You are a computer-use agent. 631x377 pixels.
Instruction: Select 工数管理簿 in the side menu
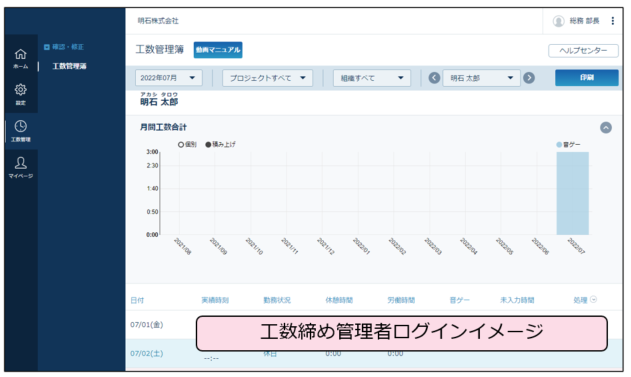click(x=69, y=66)
